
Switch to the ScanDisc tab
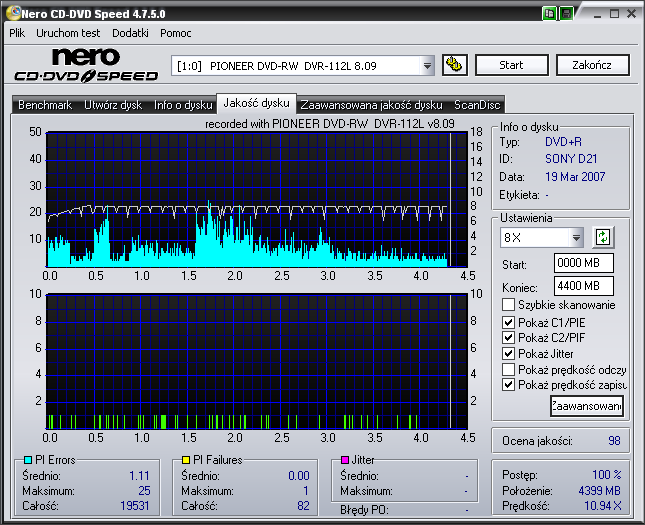(477, 105)
